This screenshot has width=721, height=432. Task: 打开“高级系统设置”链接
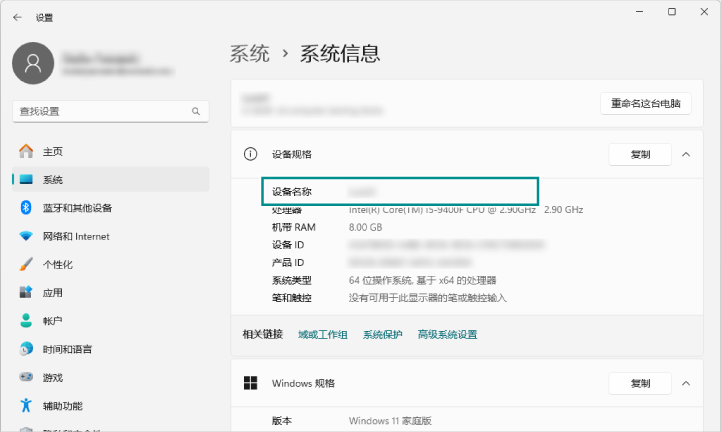point(447,334)
